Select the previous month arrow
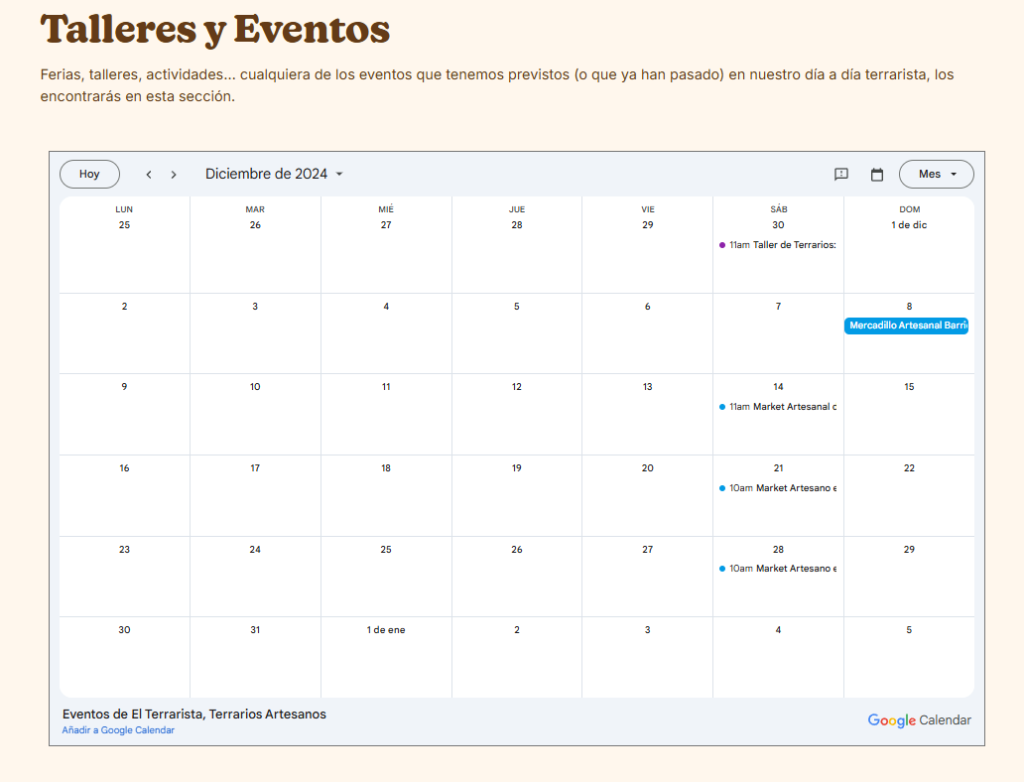1024x782 pixels. coord(148,174)
